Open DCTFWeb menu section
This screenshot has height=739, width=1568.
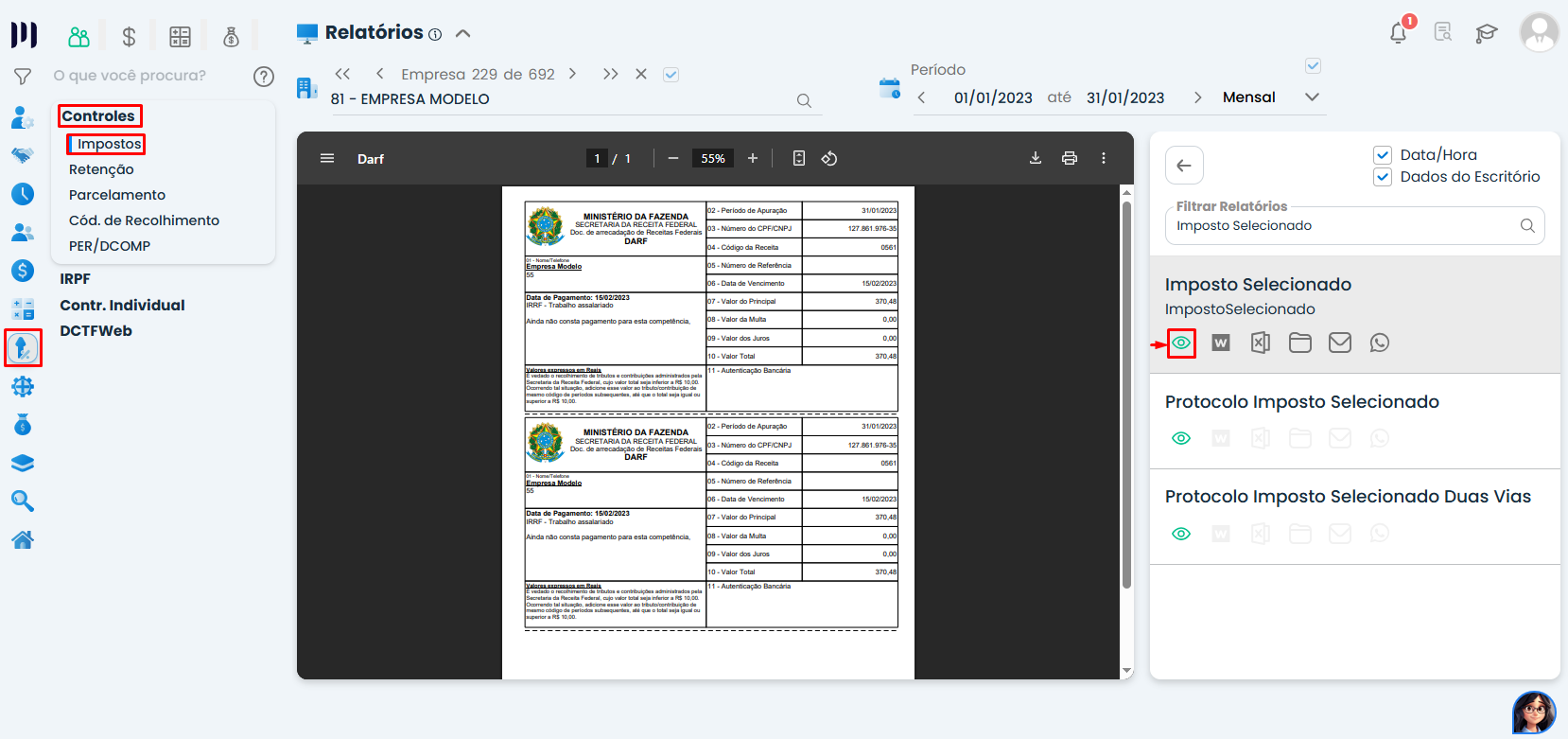(96, 331)
